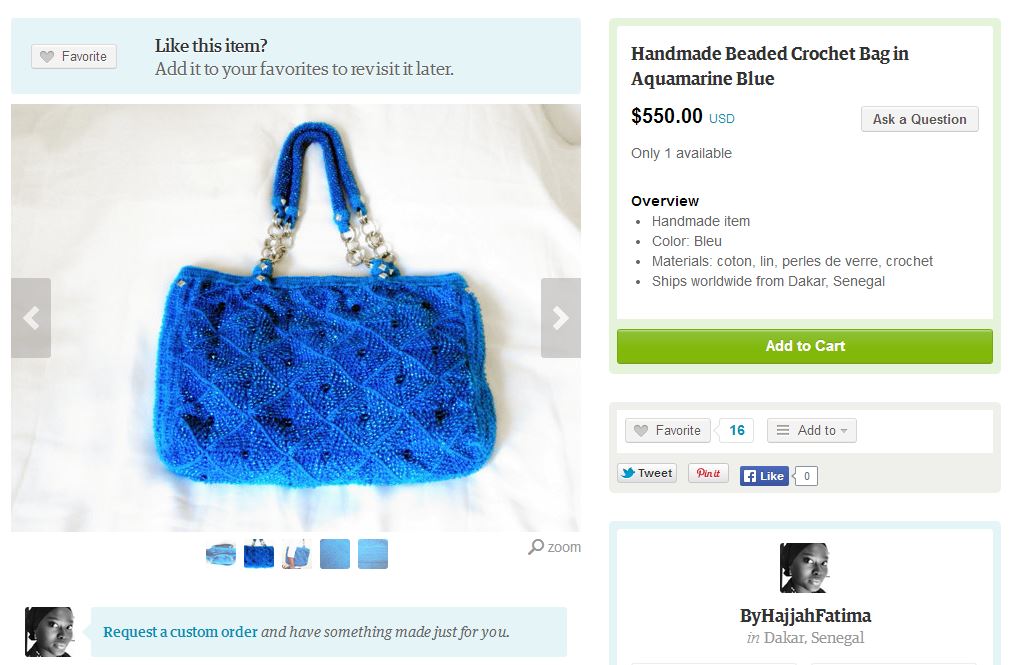
Task: Select the first bag thumbnail
Action: point(221,554)
